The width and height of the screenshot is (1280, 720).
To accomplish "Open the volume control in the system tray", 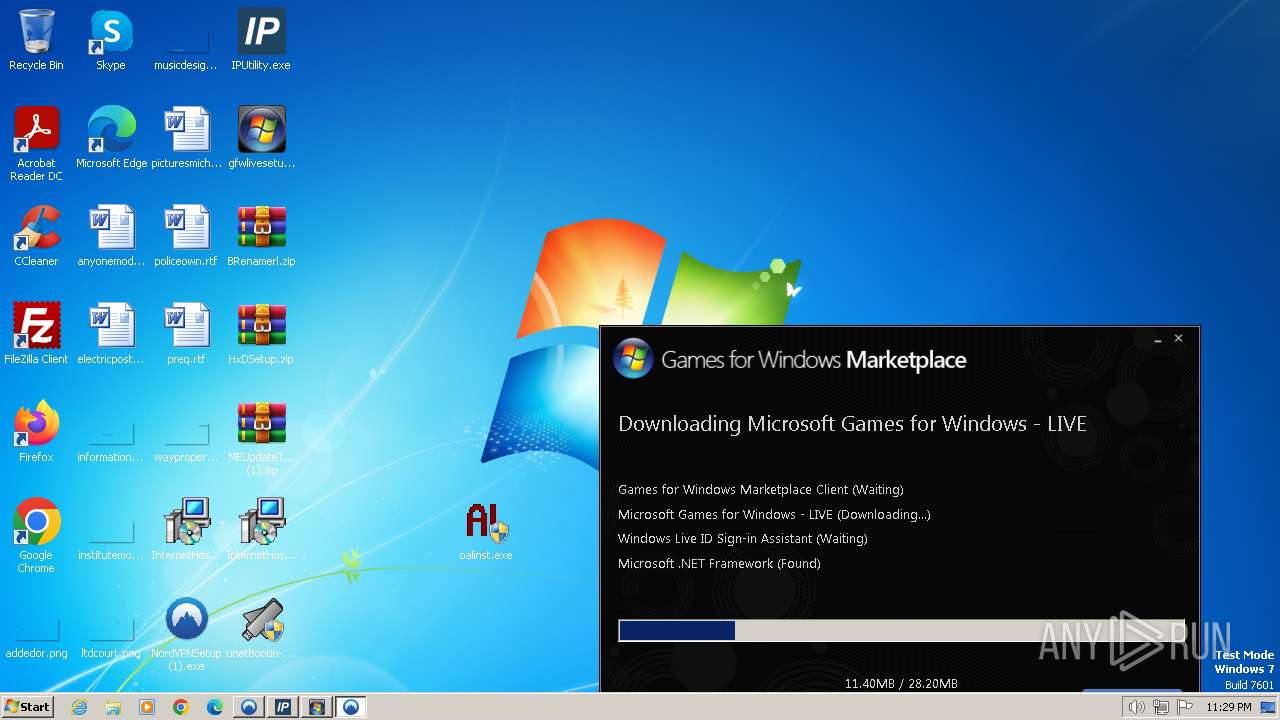I will coord(1137,707).
